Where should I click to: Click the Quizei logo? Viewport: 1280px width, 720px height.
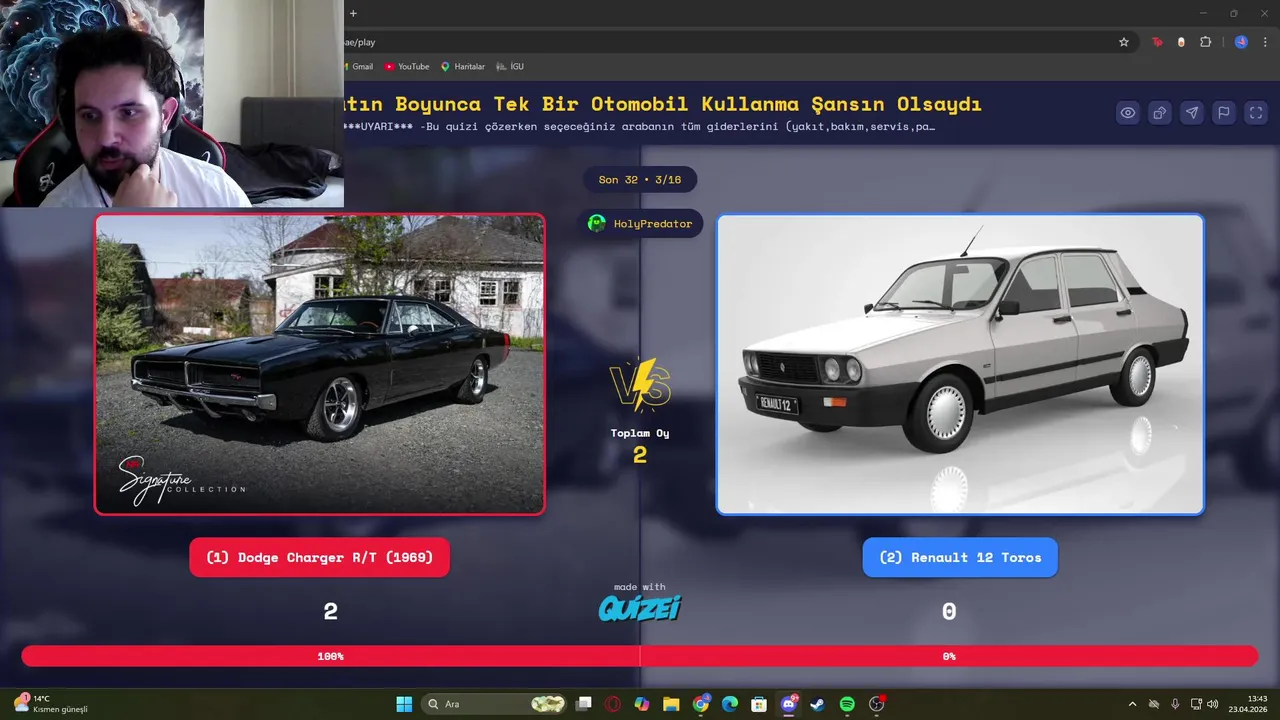coord(640,608)
